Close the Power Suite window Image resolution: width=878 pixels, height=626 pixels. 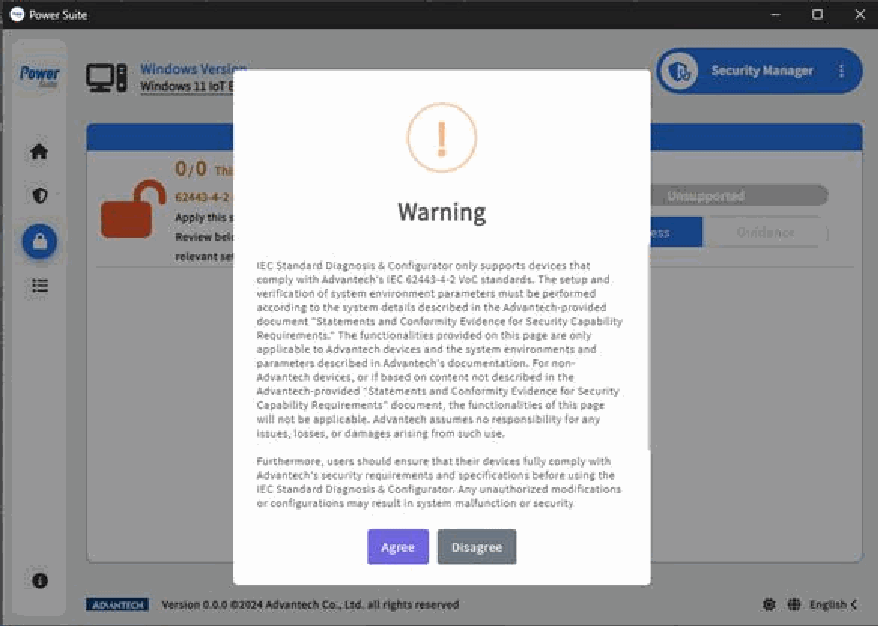860,15
